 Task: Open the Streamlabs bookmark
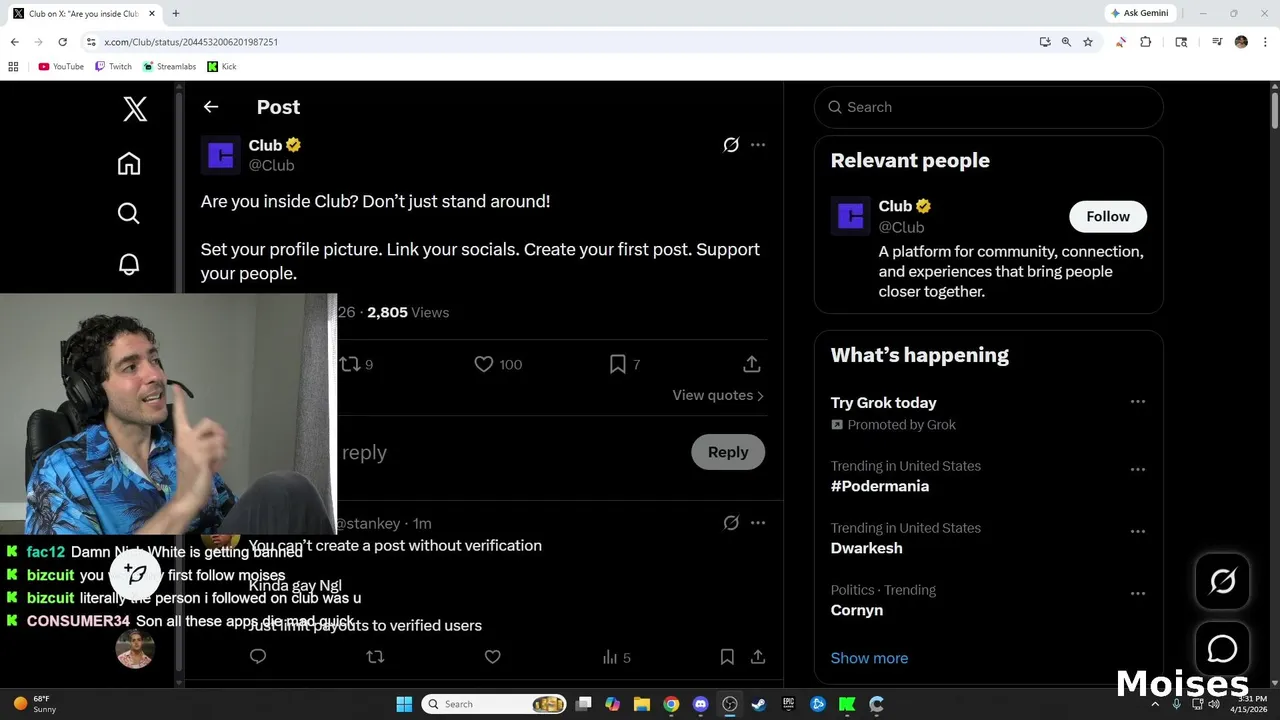169,66
